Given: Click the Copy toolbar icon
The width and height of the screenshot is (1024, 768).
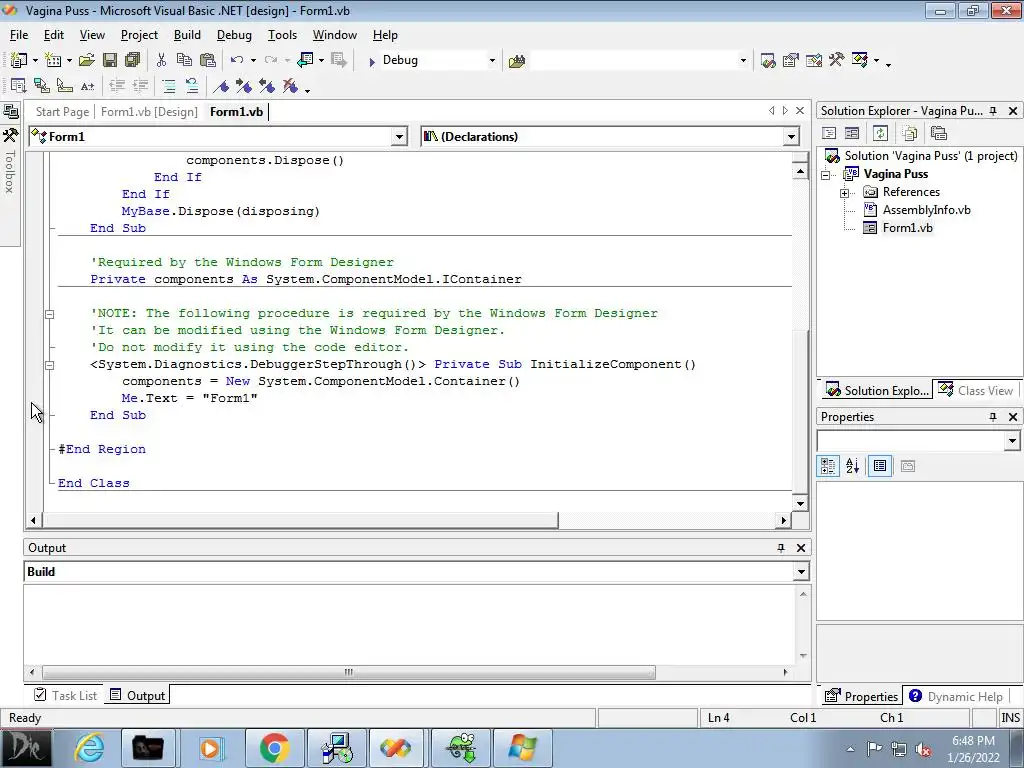Looking at the screenshot, I should point(185,60).
